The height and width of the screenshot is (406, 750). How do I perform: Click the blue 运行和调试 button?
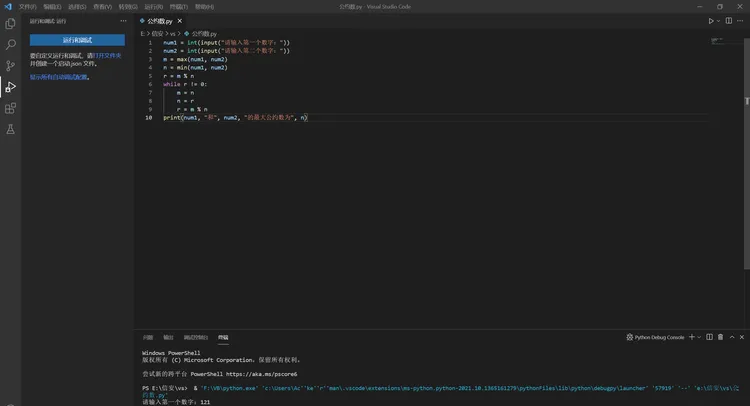click(x=77, y=40)
